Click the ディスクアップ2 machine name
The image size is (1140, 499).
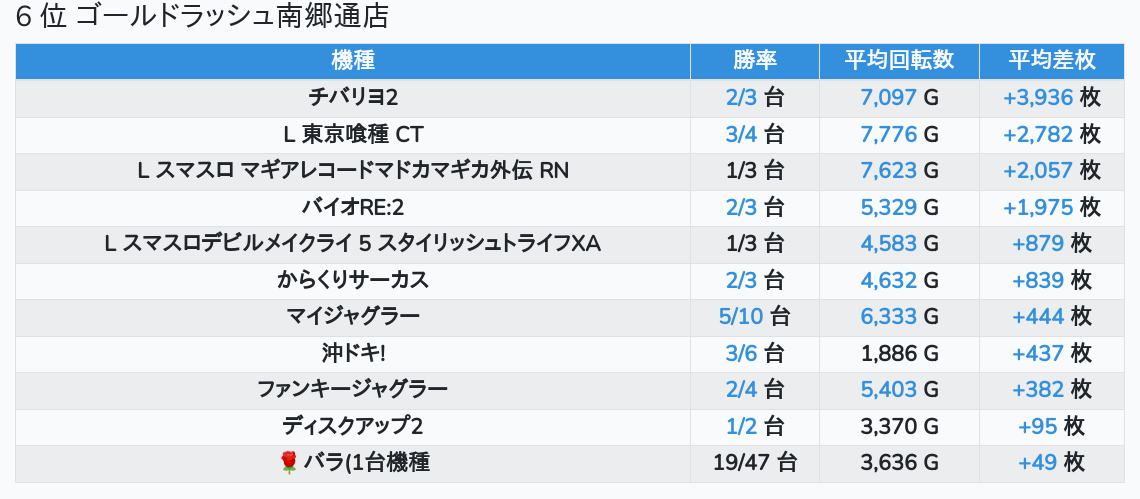[x=353, y=426]
